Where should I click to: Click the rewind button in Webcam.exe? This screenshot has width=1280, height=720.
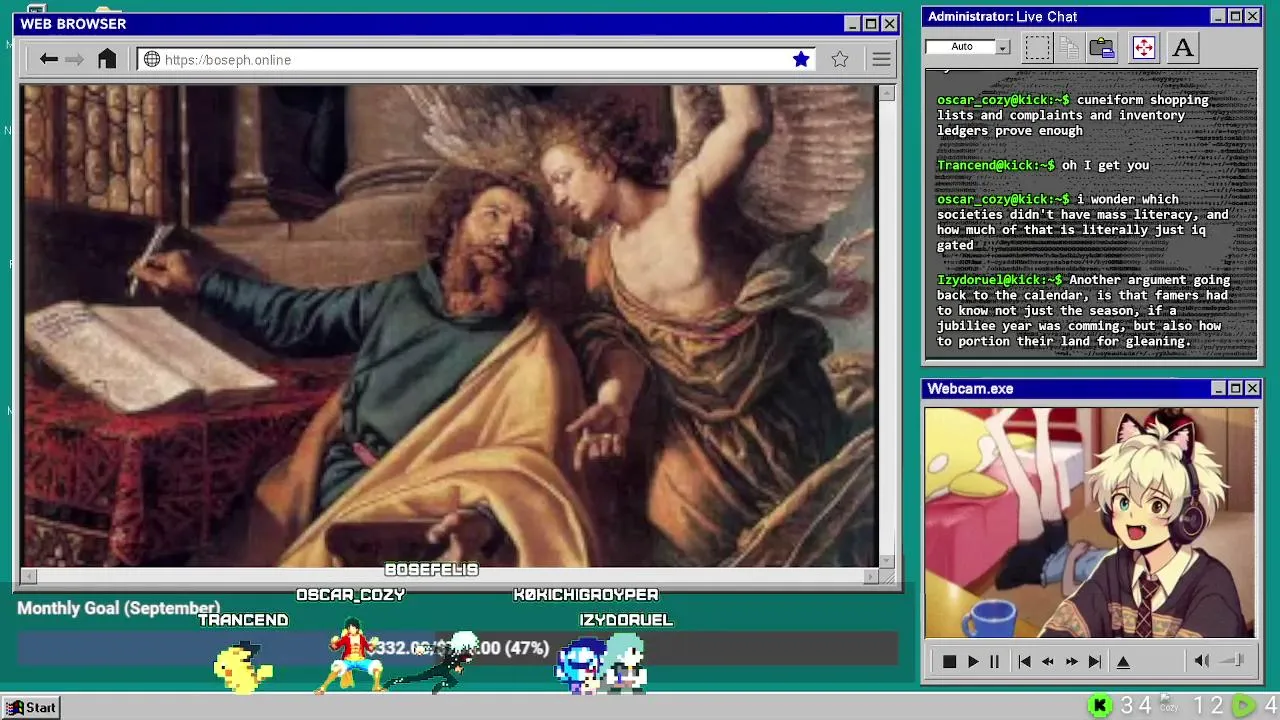pos(1047,661)
